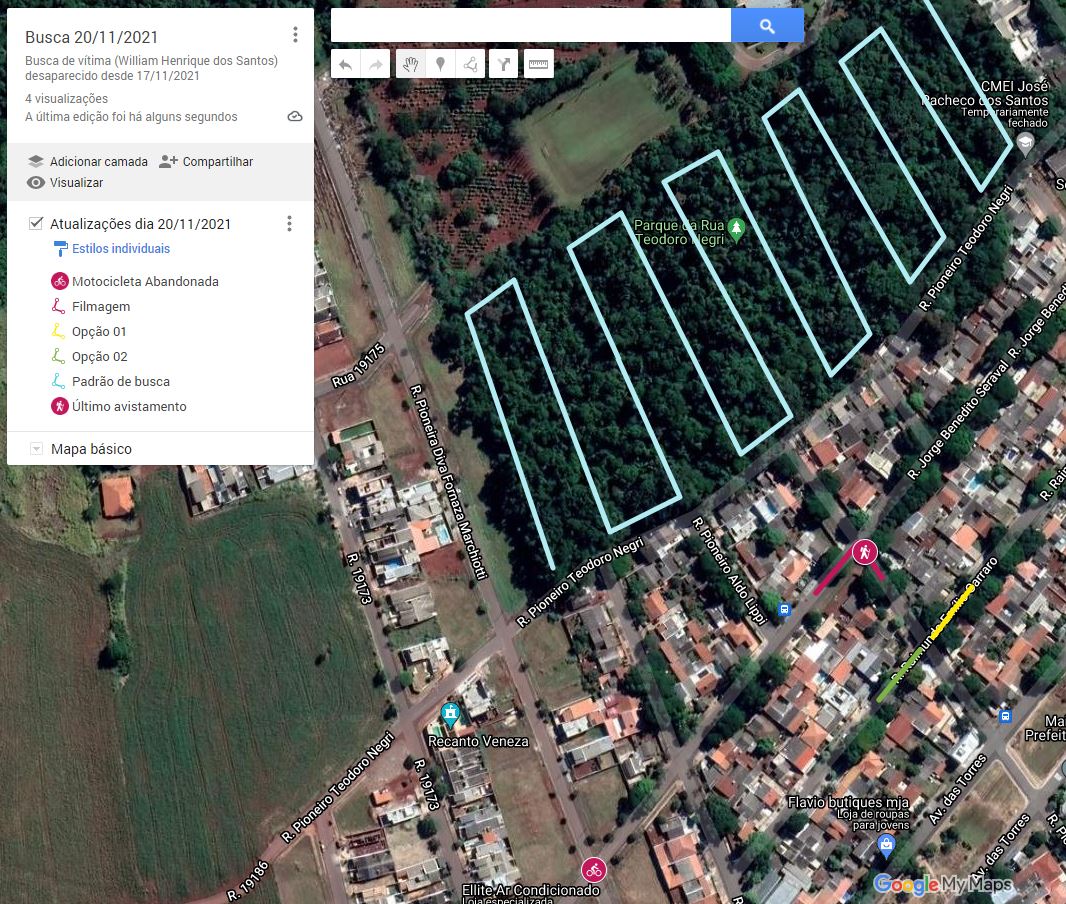
Task: Select the hand pan tool
Action: tap(410, 65)
